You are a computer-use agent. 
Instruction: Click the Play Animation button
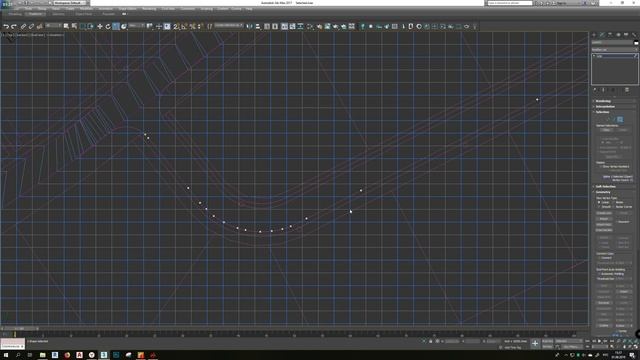coord(599,341)
